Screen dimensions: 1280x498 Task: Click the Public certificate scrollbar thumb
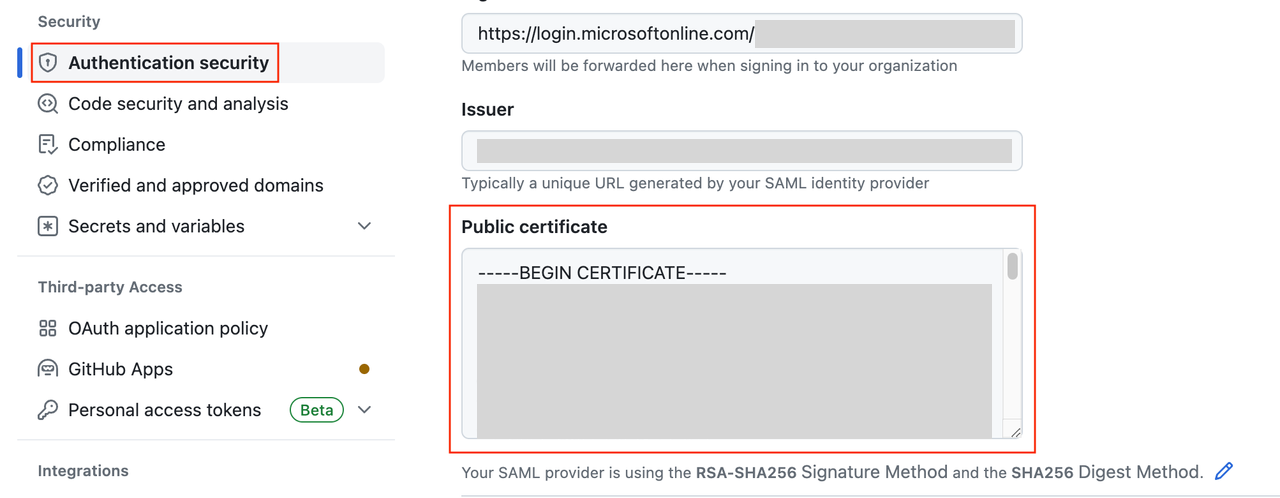point(1012,267)
